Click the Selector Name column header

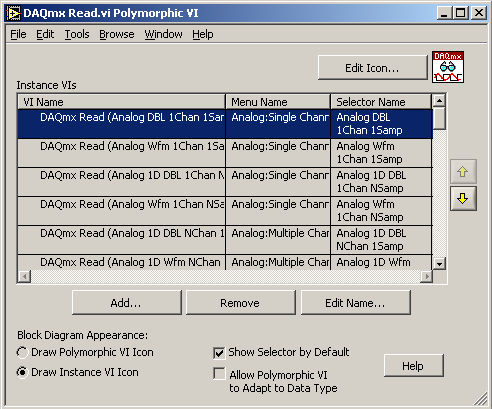click(x=381, y=102)
